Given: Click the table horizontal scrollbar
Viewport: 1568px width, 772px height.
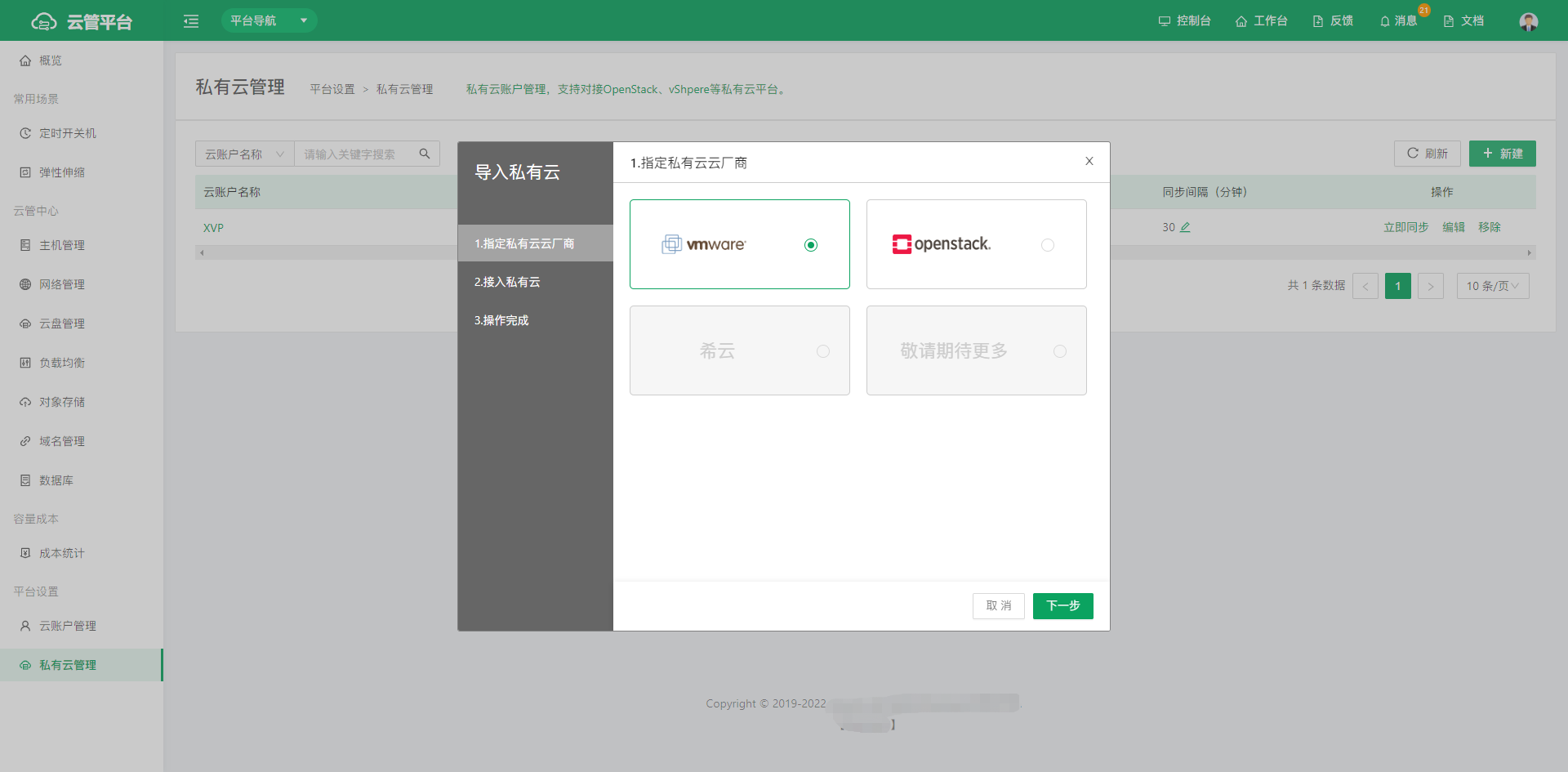Looking at the screenshot, I should [866, 253].
